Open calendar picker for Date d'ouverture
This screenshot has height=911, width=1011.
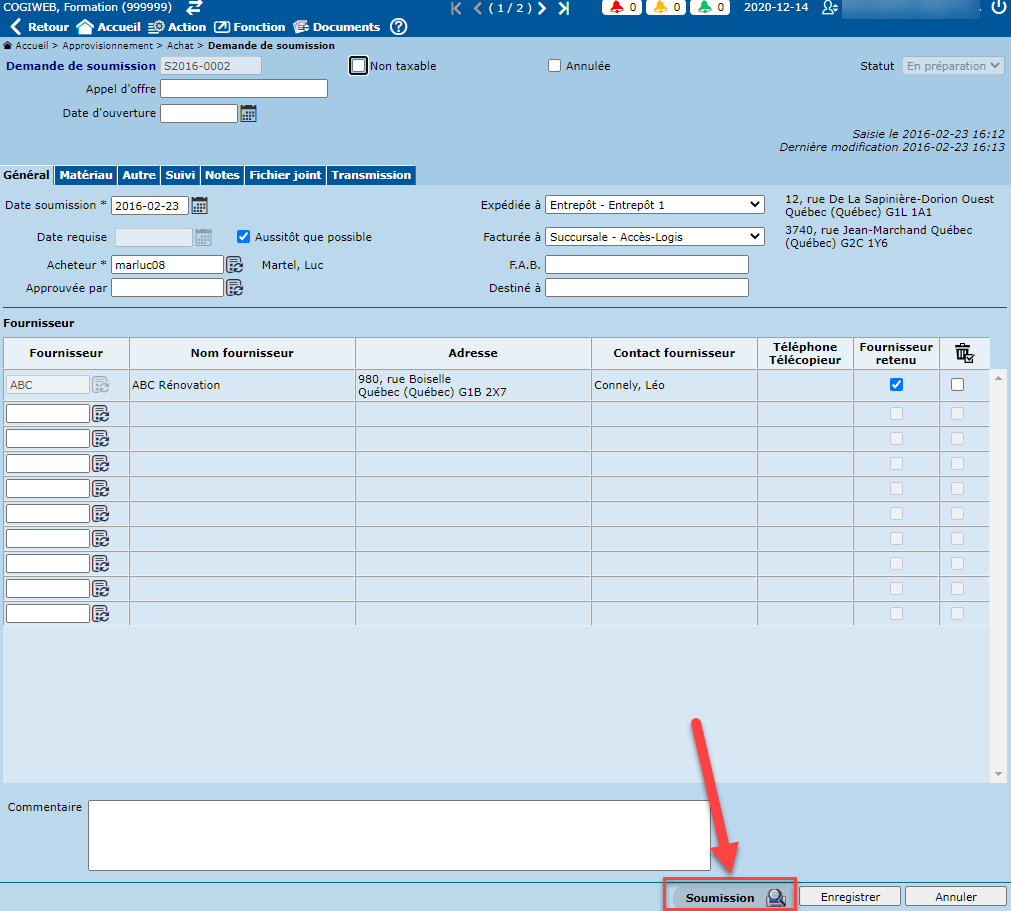pyautogui.click(x=248, y=114)
